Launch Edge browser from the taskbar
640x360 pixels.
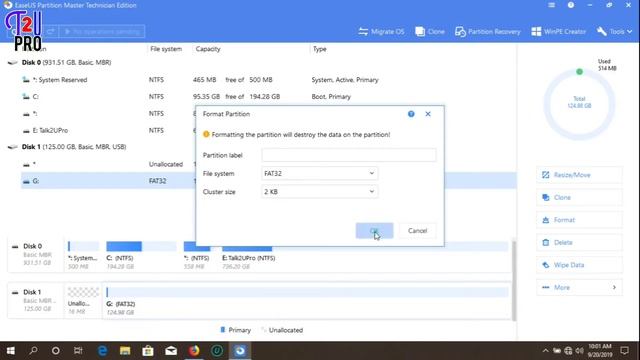(x=102, y=351)
